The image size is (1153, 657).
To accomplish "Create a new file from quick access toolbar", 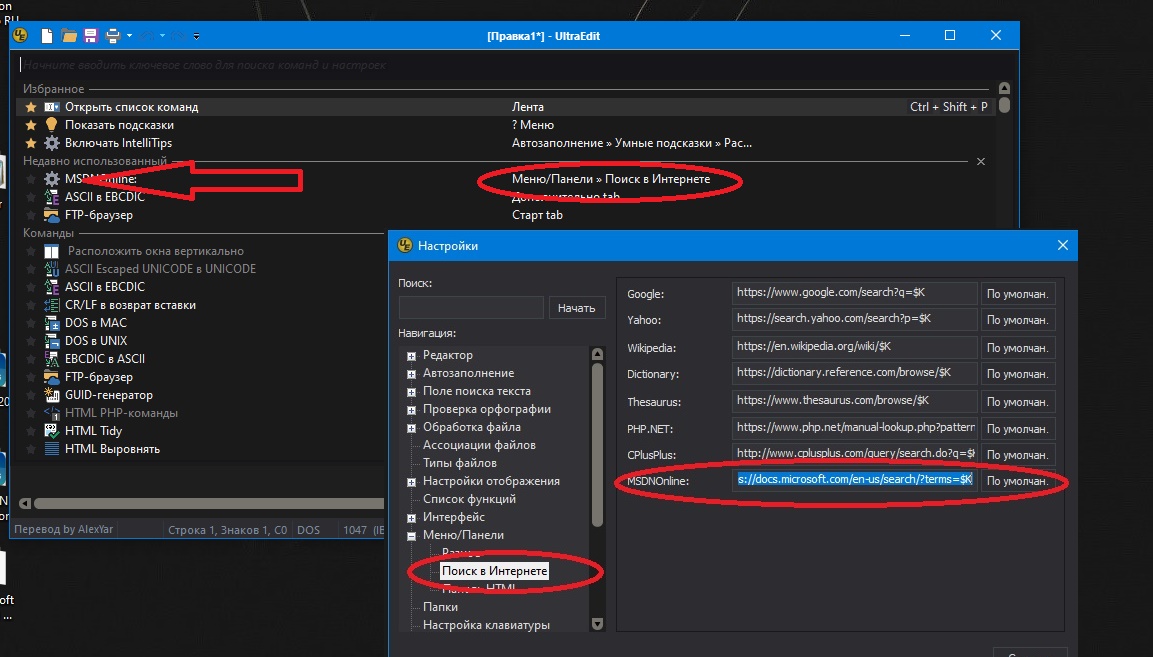I will (x=47, y=35).
